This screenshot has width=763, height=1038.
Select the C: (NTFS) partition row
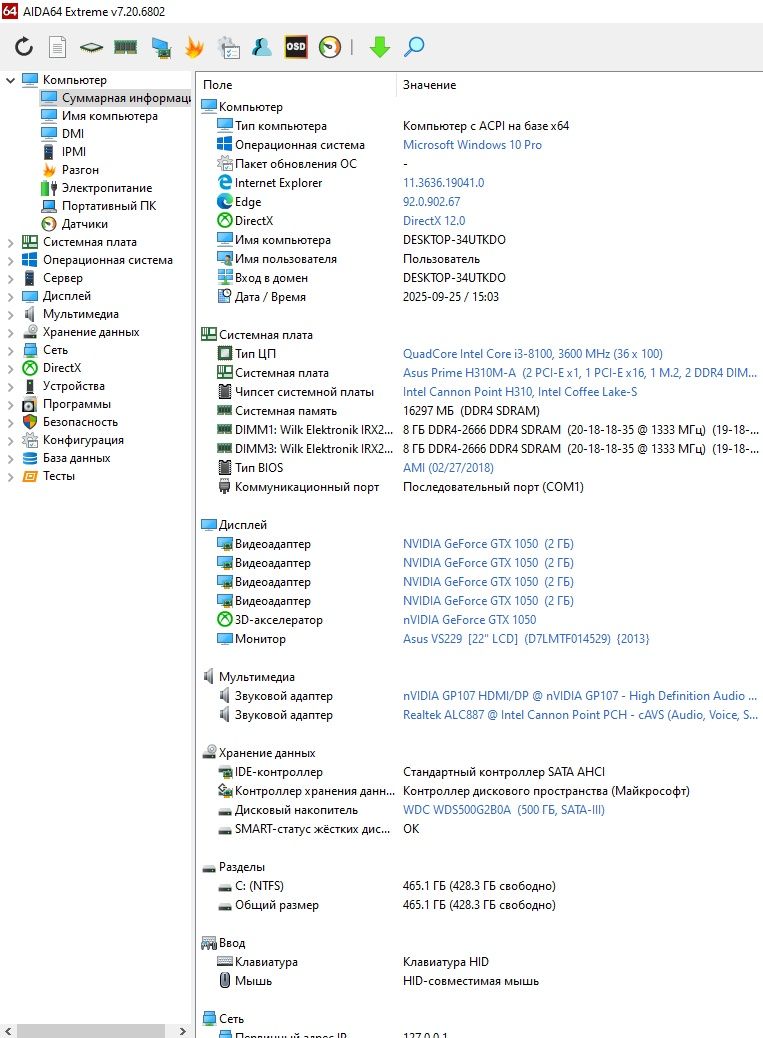pyautogui.click(x=480, y=886)
